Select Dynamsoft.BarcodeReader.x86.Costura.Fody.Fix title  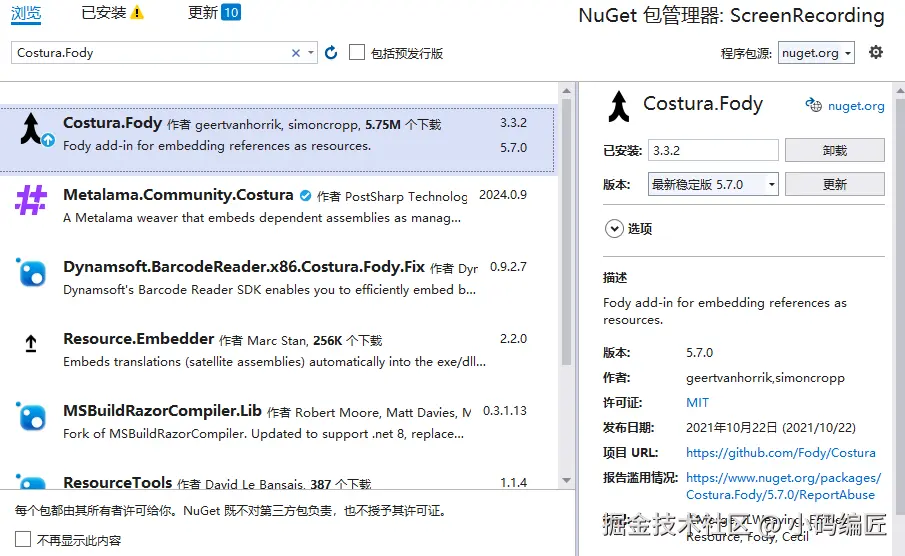coord(244,267)
